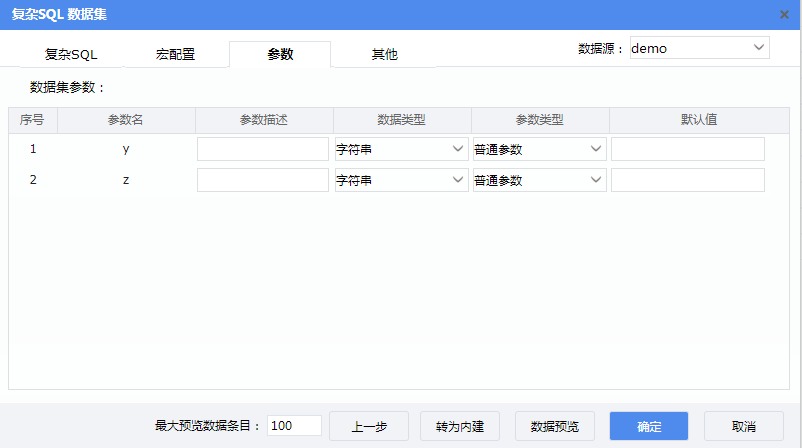This screenshot has width=802, height=448.
Task: Expand the 数据源 demo dropdown
Action: point(699,48)
